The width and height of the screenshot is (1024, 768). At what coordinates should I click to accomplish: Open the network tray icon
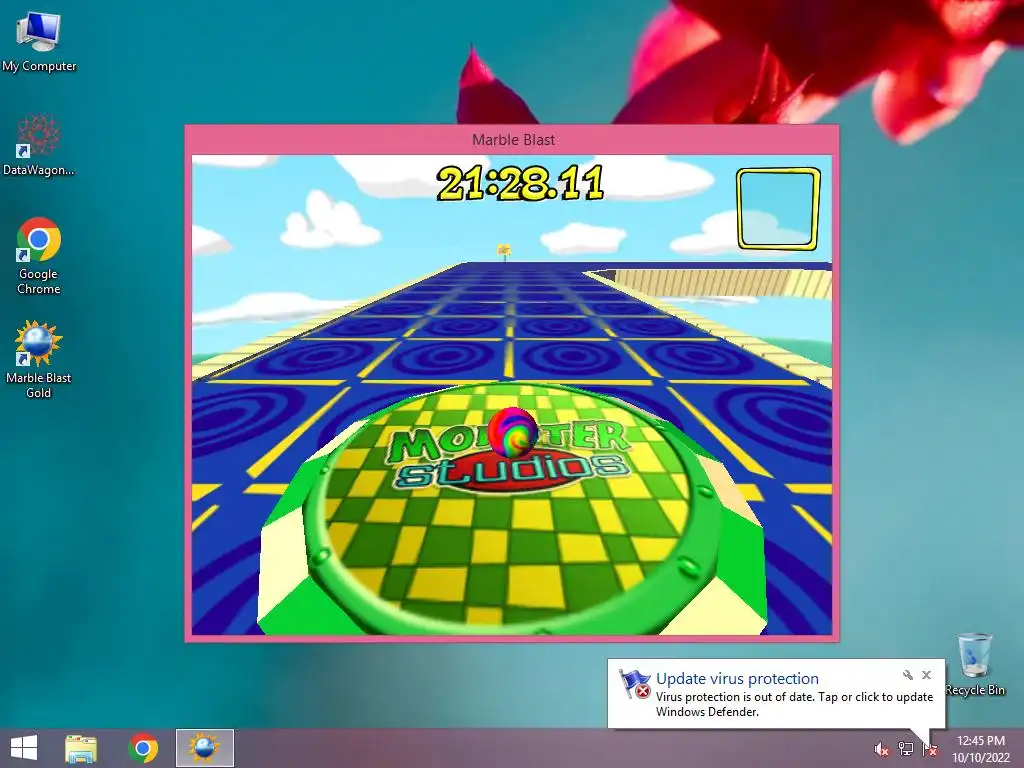click(906, 748)
